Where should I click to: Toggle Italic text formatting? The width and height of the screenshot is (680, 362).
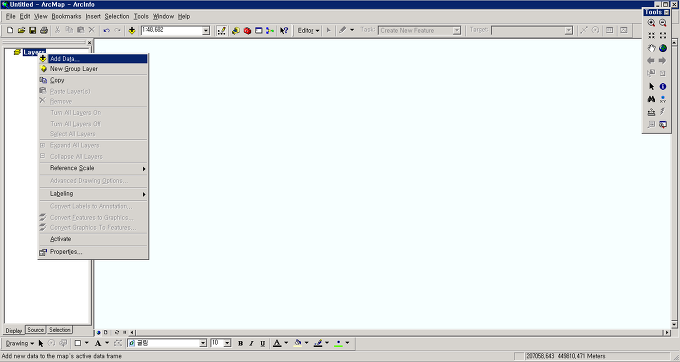tap(251, 343)
